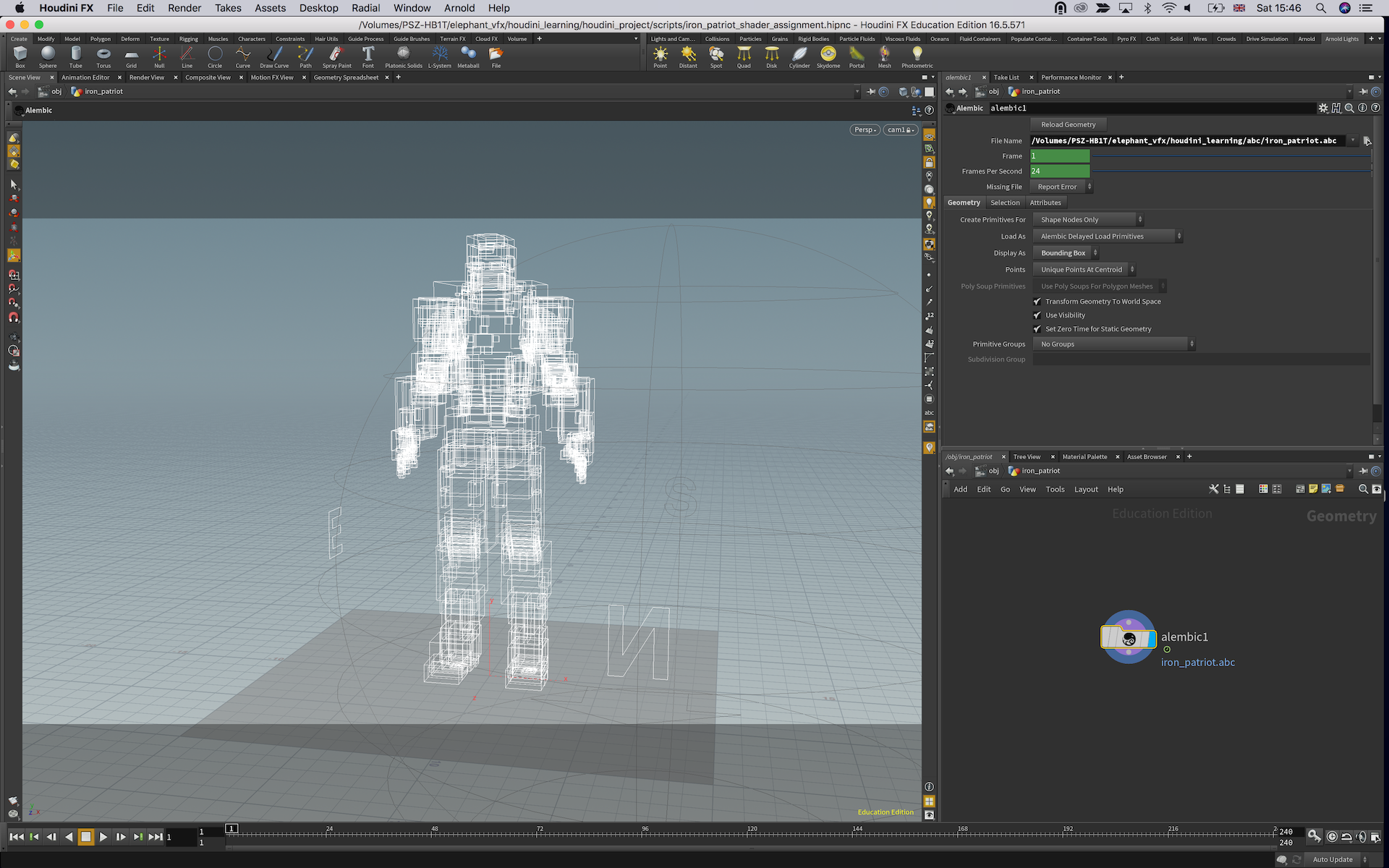Pick the Tube shelf tool
Screen dimensions: 1389x868
pos(76,56)
